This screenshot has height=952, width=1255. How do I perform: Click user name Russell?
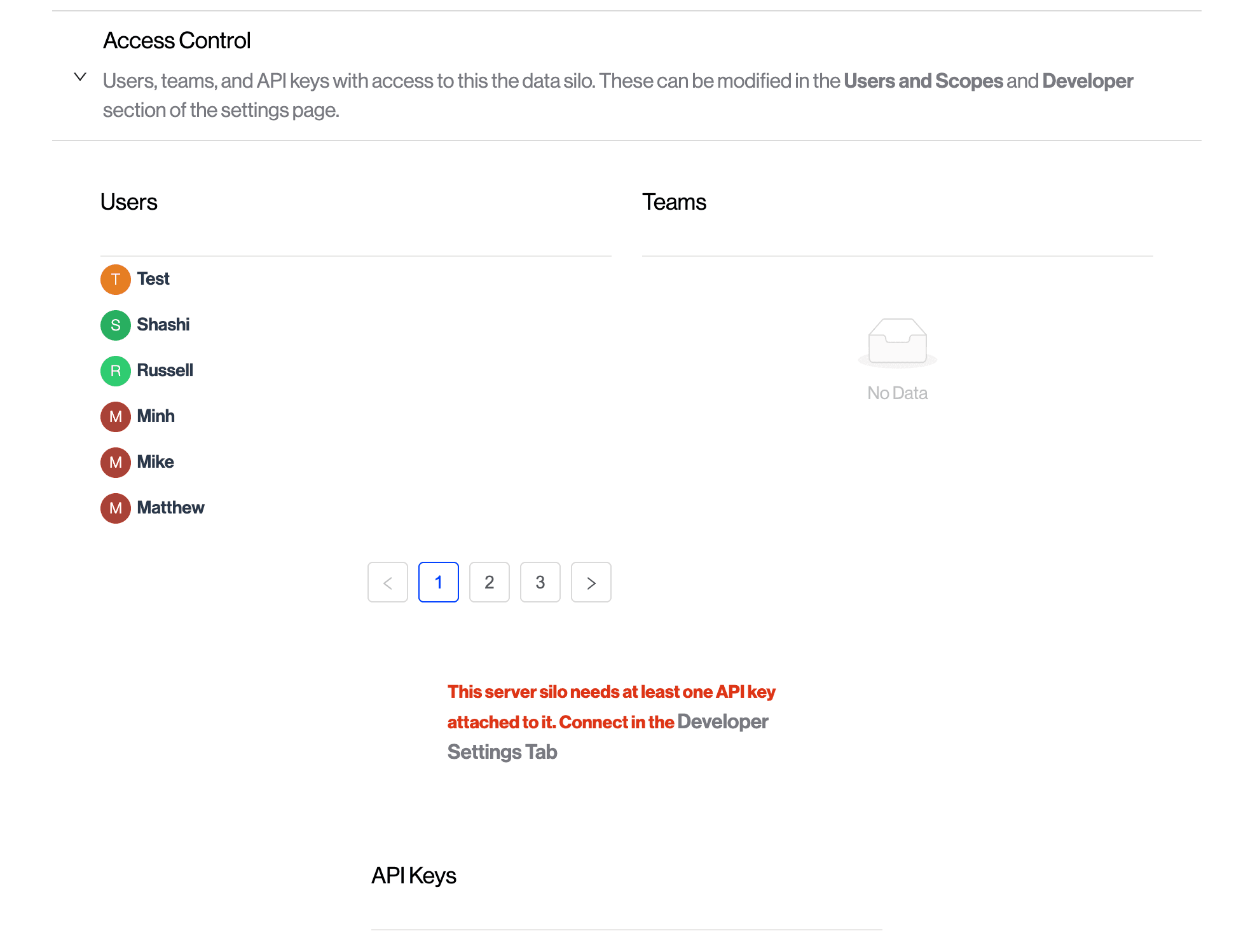click(x=165, y=371)
